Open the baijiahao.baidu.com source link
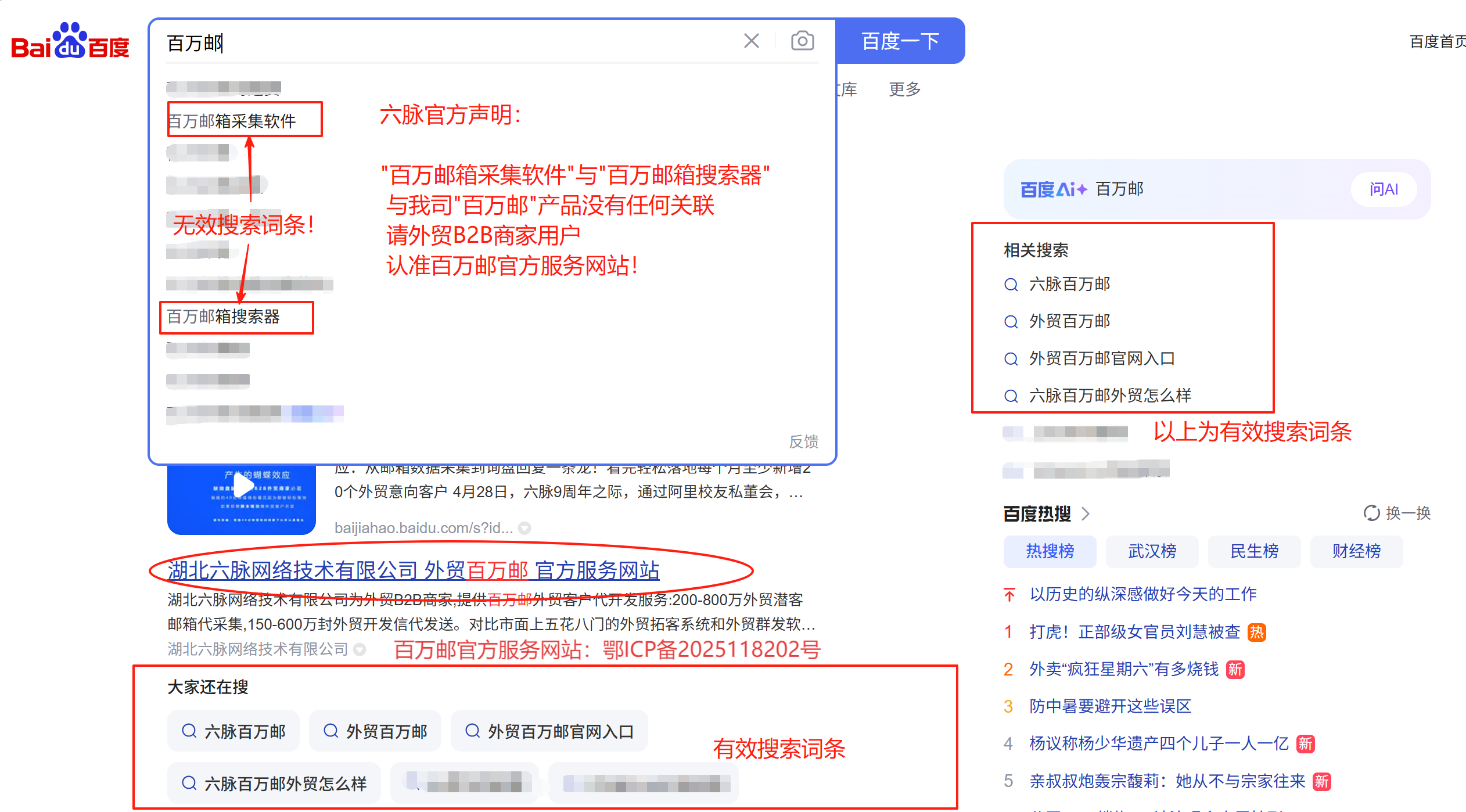Image resolution: width=1466 pixels, height=812 pixels. point(423,528)
